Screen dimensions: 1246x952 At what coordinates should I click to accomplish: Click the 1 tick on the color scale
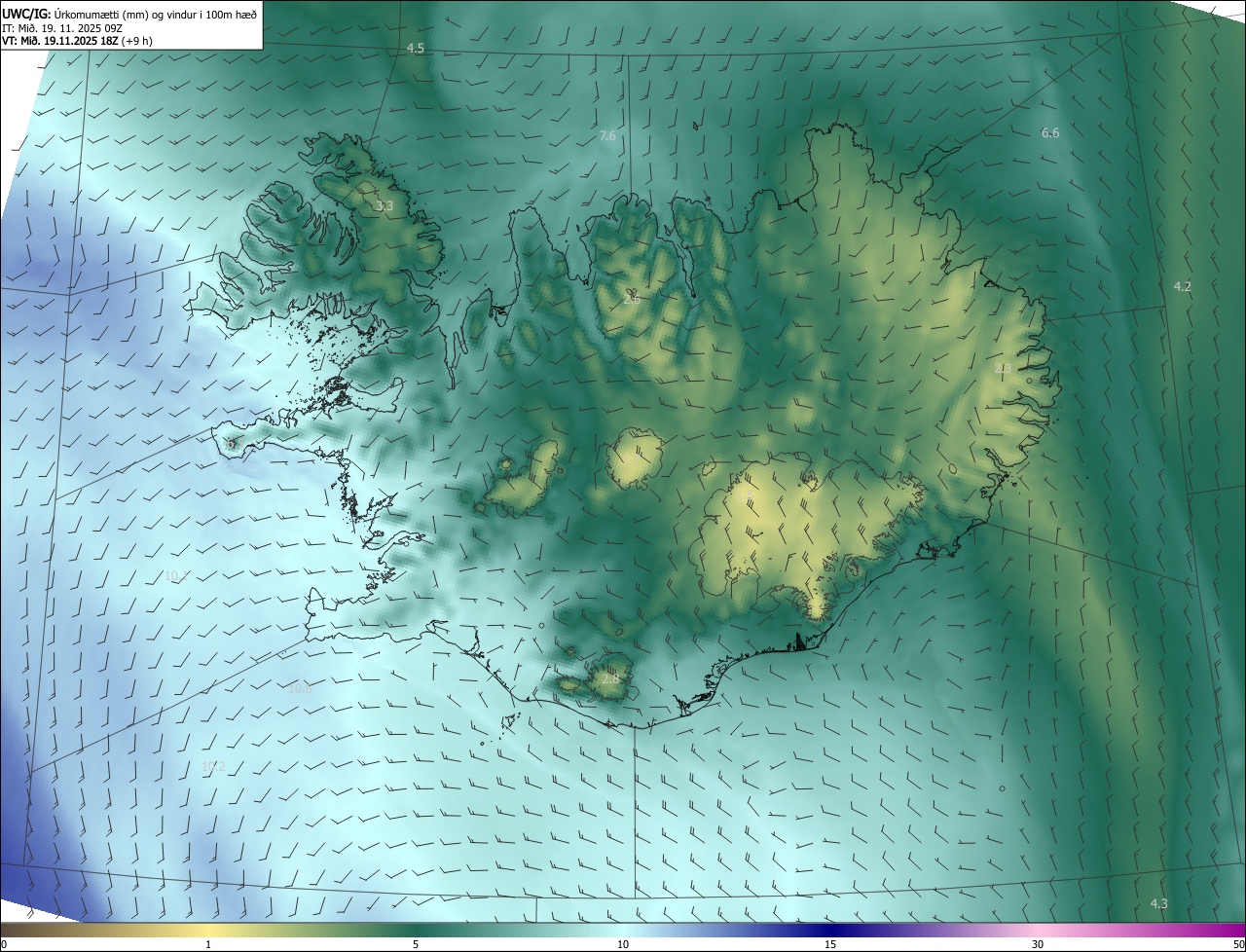point(208,944)
